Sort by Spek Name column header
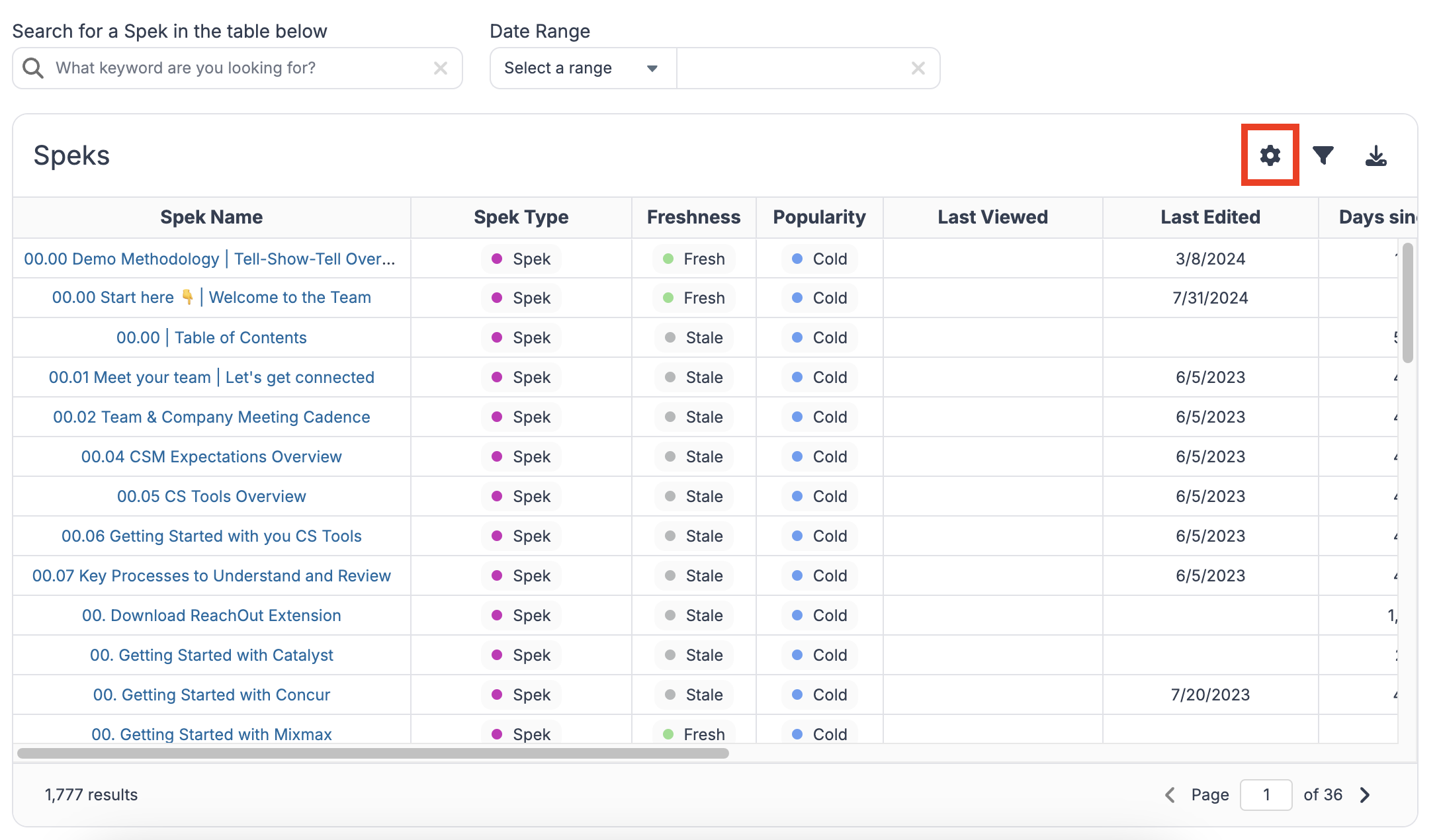 tap(212, 217)
